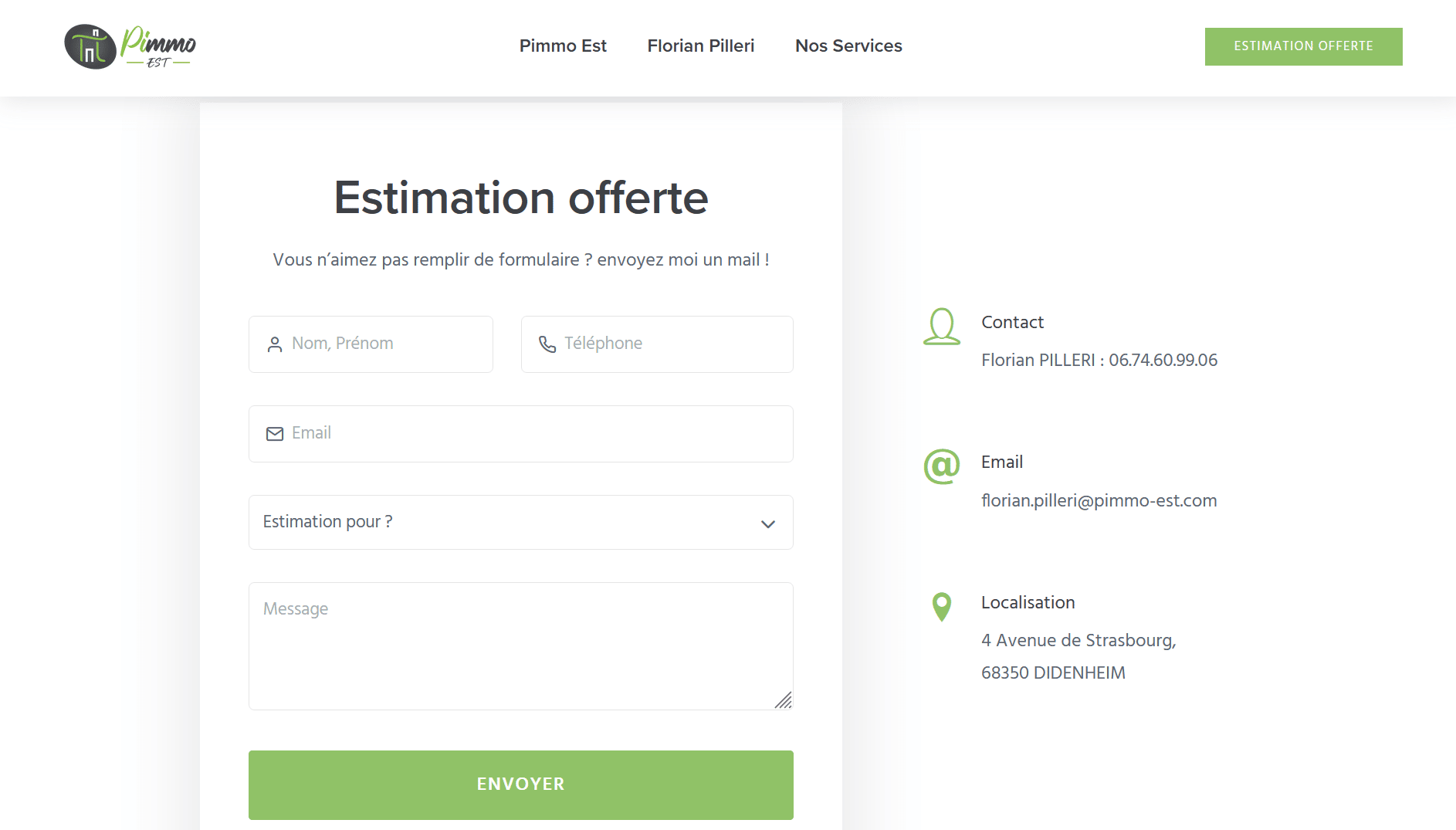This screenshot has height=830, width=1456.
Task: Click the green @ email icon
Action: [942, 466]
